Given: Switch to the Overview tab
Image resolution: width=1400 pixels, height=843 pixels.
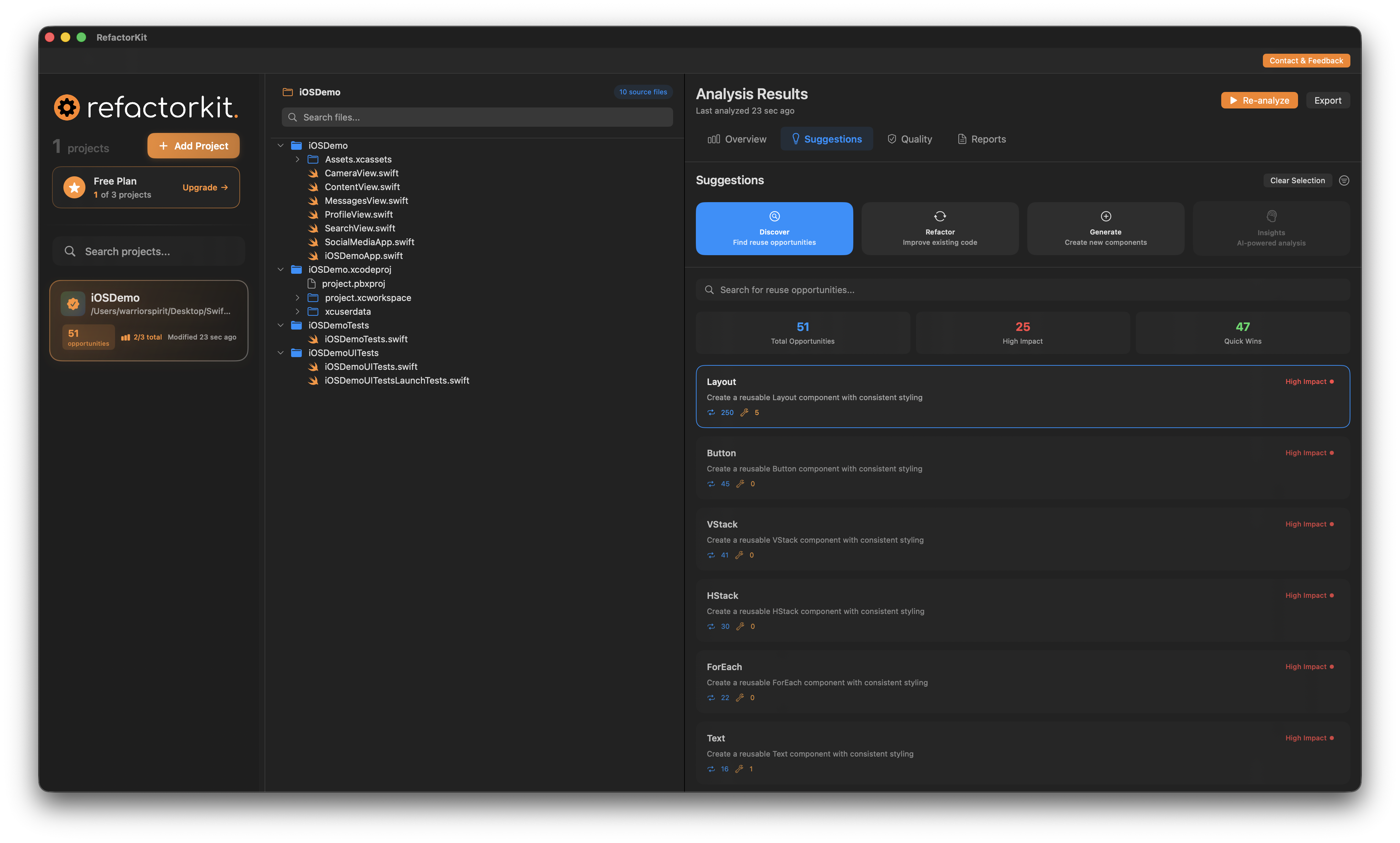Looking at the screenshot, I should (x=737, y=139).
